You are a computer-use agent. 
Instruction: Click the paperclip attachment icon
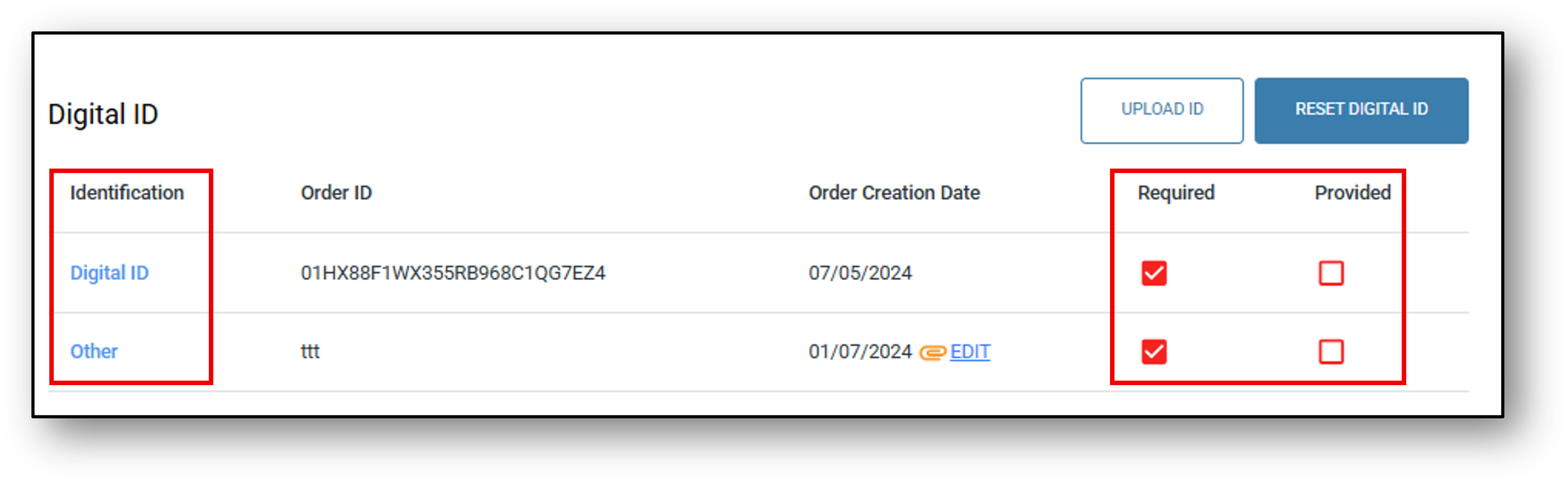tap(932, 353)
